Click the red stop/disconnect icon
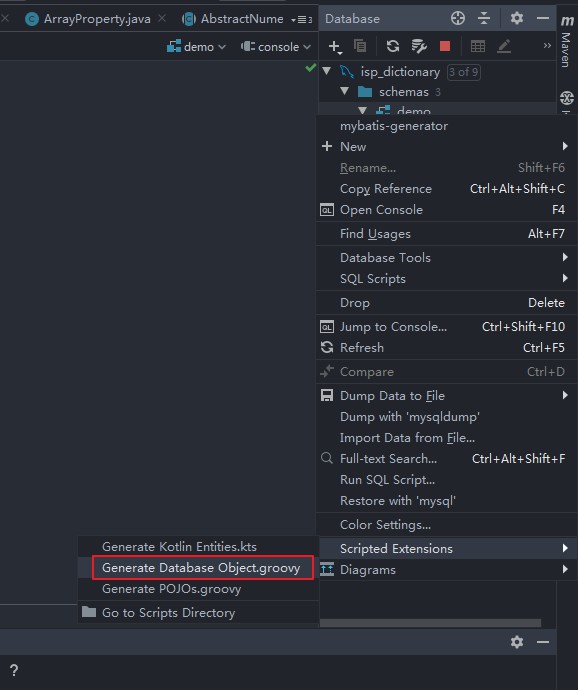This screenshot has height=690, width=578. (445, 46)
